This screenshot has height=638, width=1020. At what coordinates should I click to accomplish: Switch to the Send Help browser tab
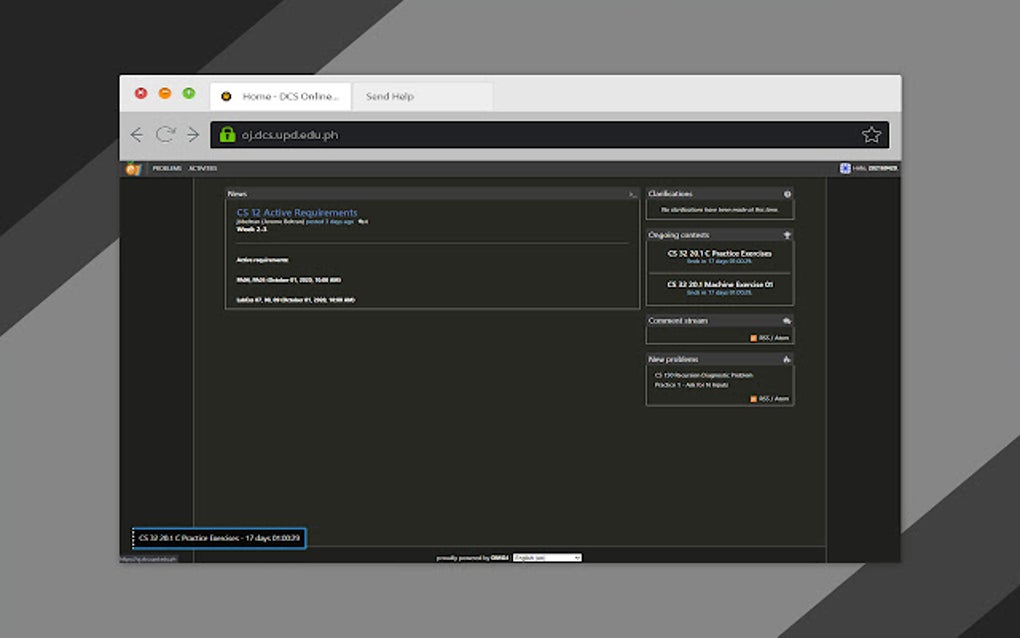[390, 96]
